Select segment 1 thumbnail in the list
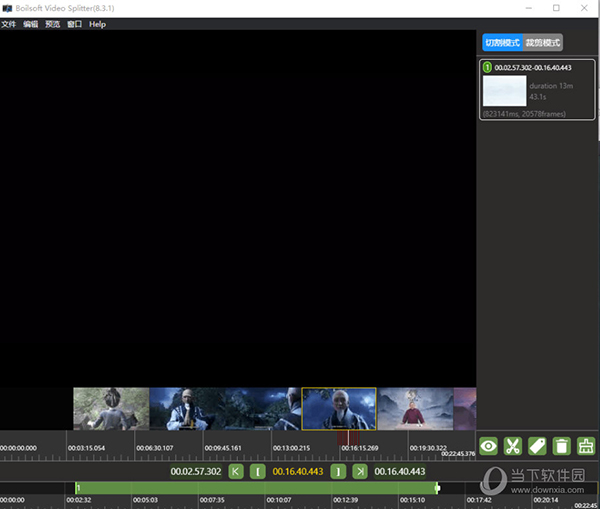This screenshot has width=600, height=509. [504, 91]
